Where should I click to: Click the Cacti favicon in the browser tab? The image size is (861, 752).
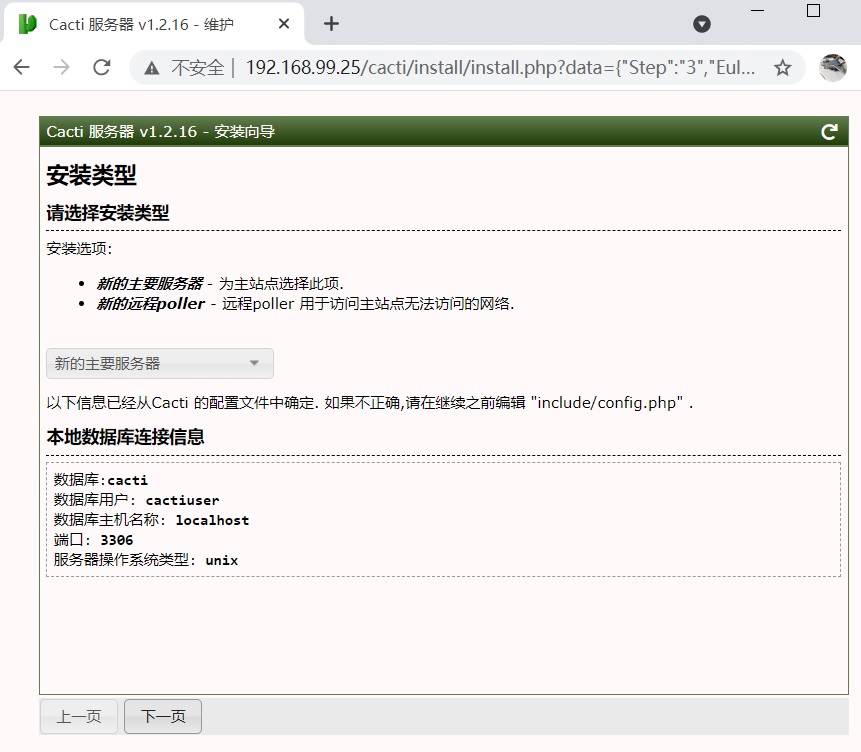tap(28, 24)
